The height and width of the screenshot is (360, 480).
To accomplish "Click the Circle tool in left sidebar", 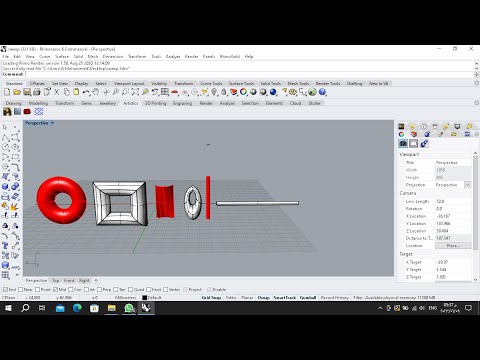I will [x=6, y=147].
